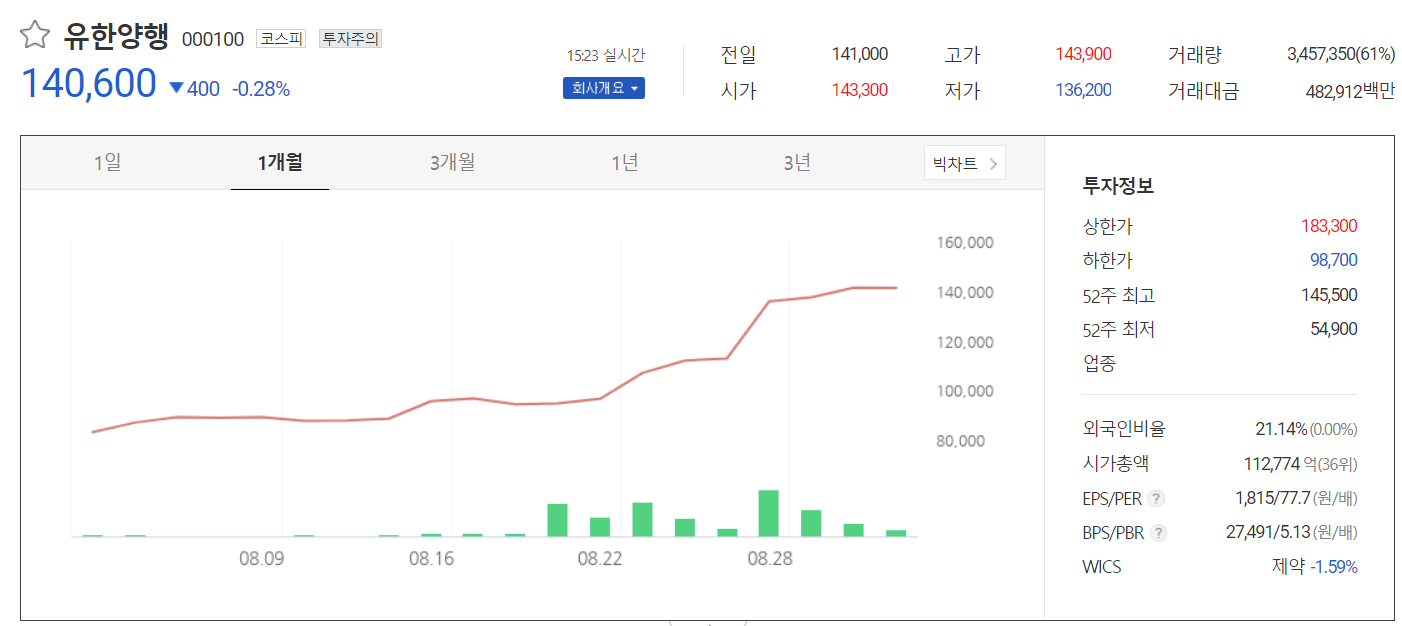Open the 빅차트 button
This screenshot has height=626, width=1402.
click(x=964, y=164)
